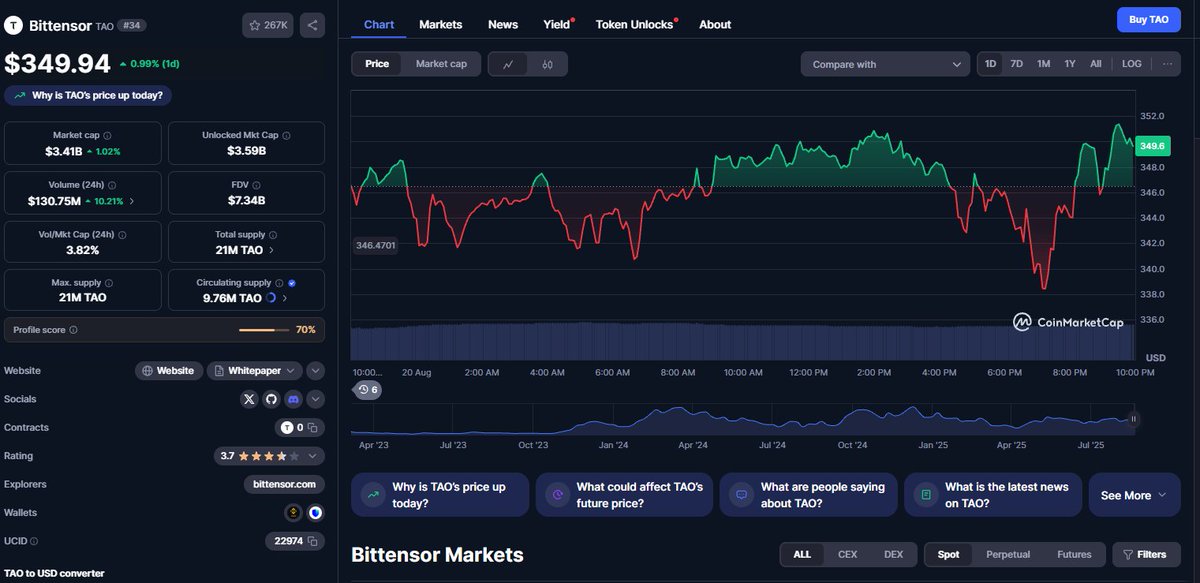Expand Volume (24h) details arrow
Screen dimensions: 1200x583
point(132,201)
